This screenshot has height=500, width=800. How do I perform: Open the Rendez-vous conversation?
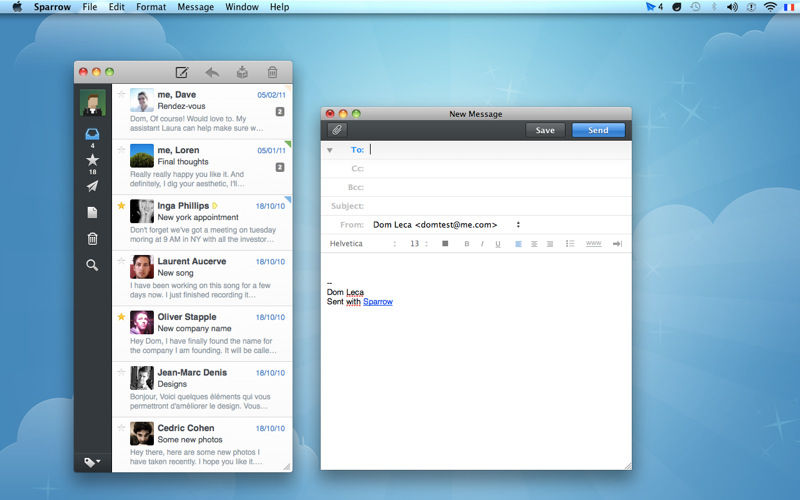(x=202, y=111)
